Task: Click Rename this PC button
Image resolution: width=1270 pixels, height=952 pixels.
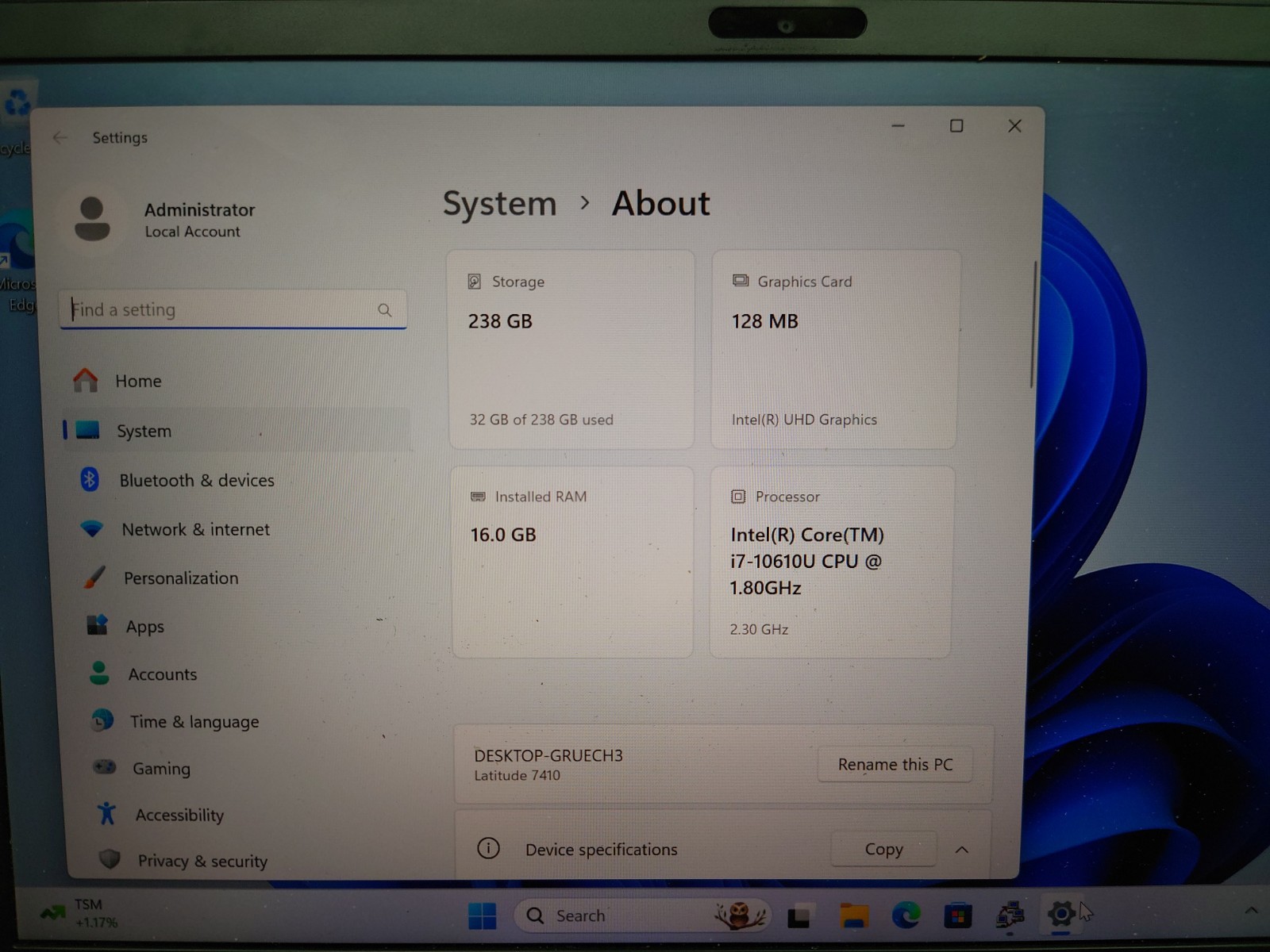Action: [x=895, y=765]
